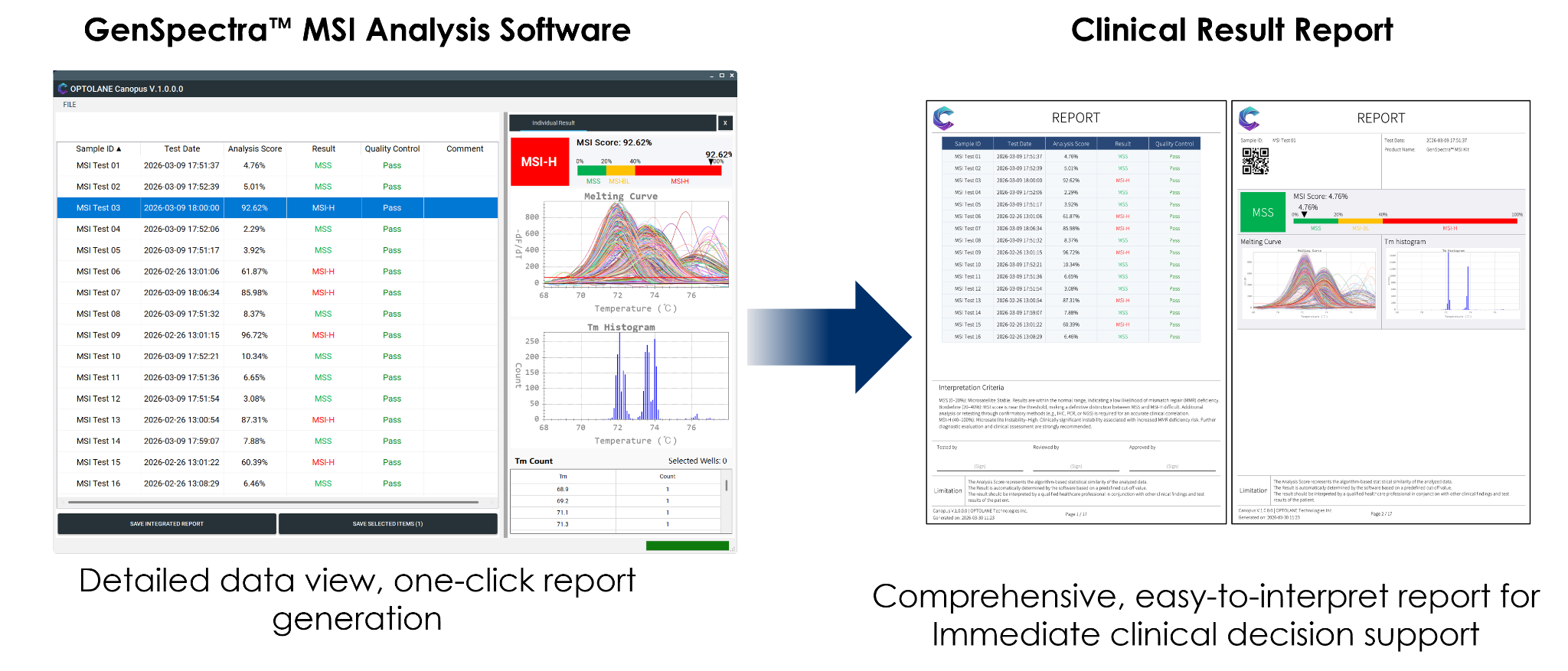This screenshot has width=1568, height=671.
Task: Select the MSI Test 08 row
Action: (278, 314)
